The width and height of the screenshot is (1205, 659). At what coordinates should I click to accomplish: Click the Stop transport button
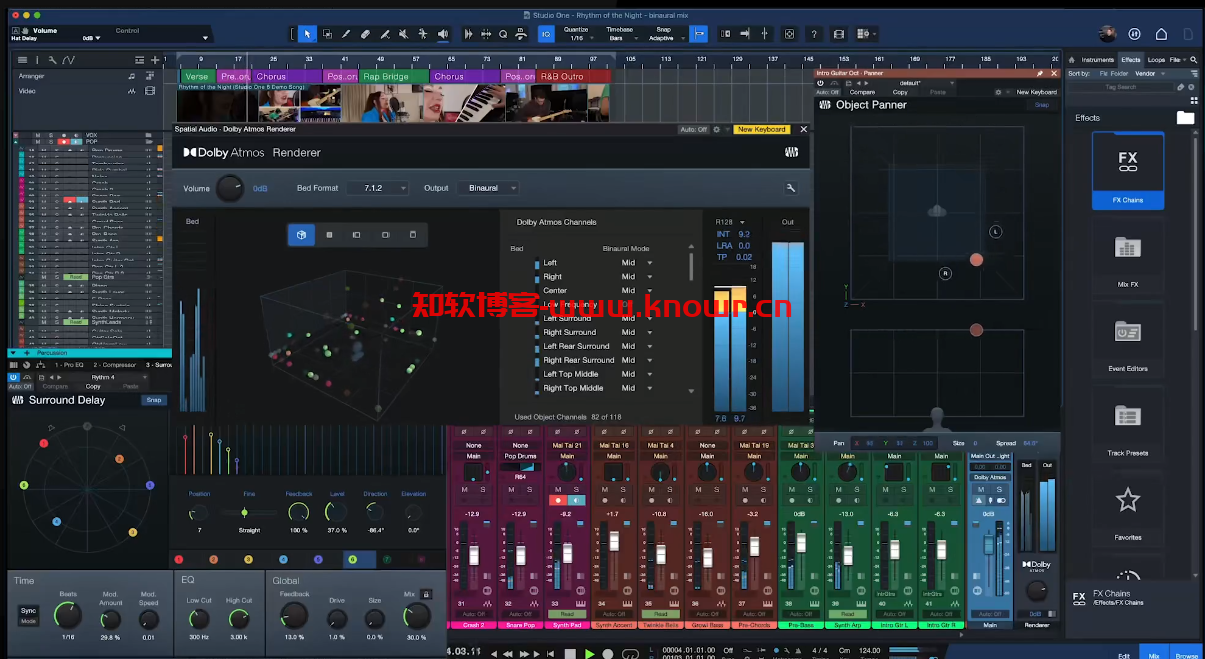pos(569,653)
